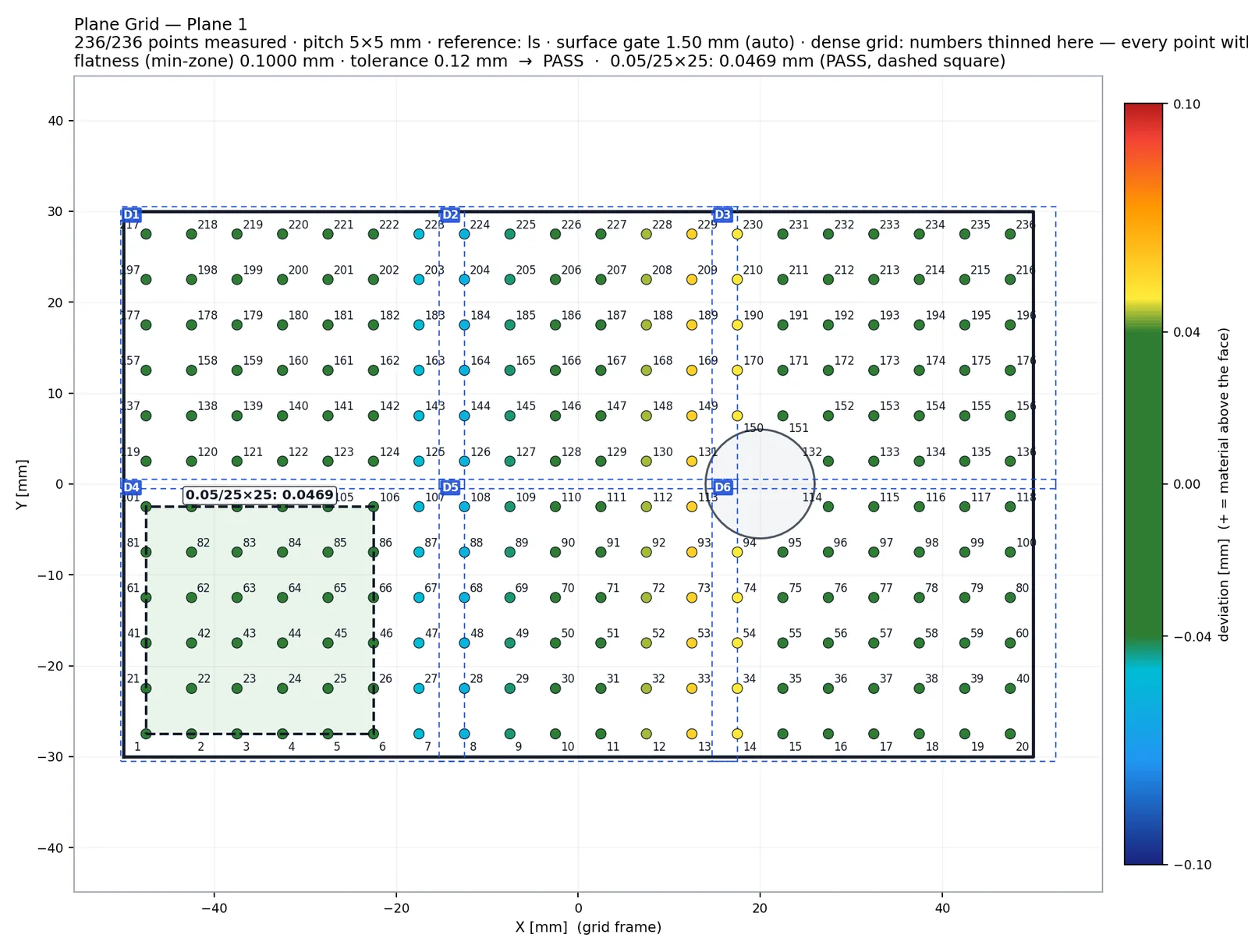
Task: Click point label "150"
Action: click(753, 428)
